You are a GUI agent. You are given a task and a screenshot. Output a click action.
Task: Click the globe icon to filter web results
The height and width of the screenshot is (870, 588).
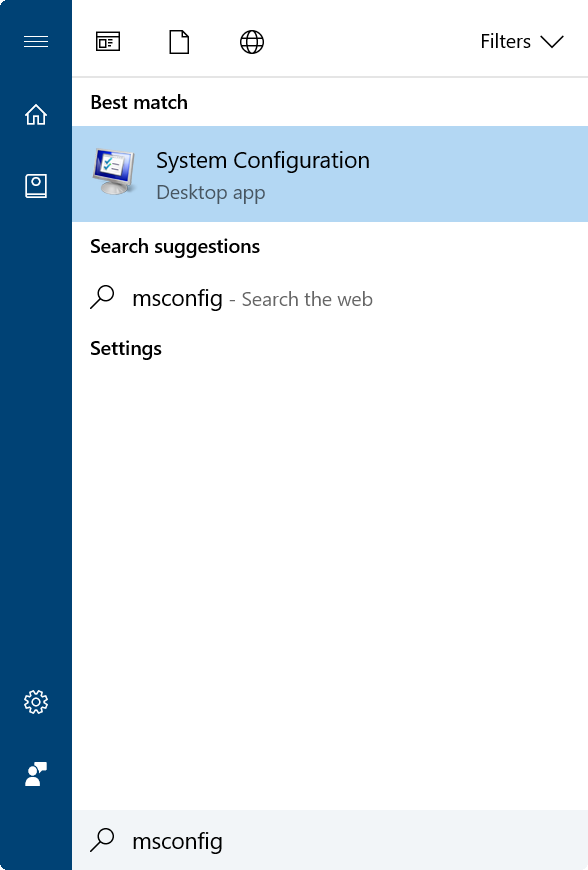click(251, 41)
